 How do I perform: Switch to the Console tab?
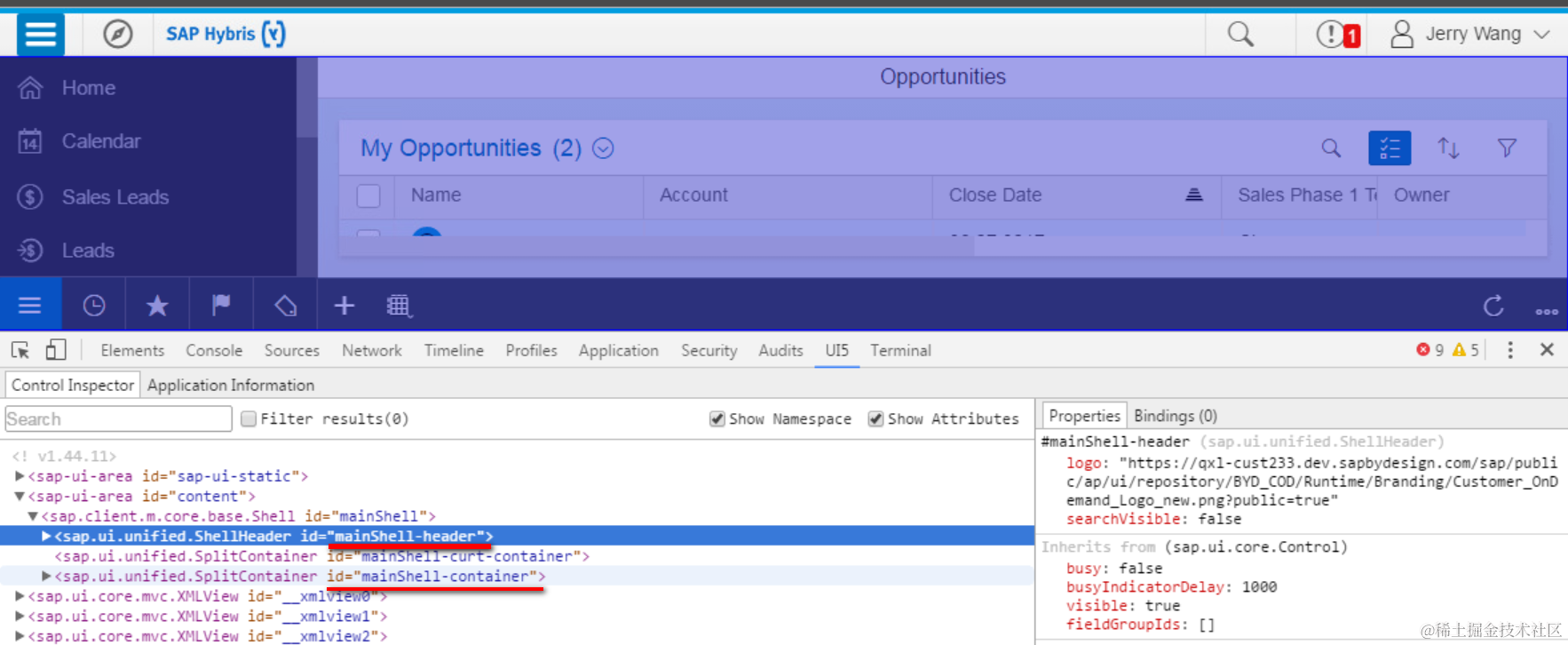pos(214,351)
